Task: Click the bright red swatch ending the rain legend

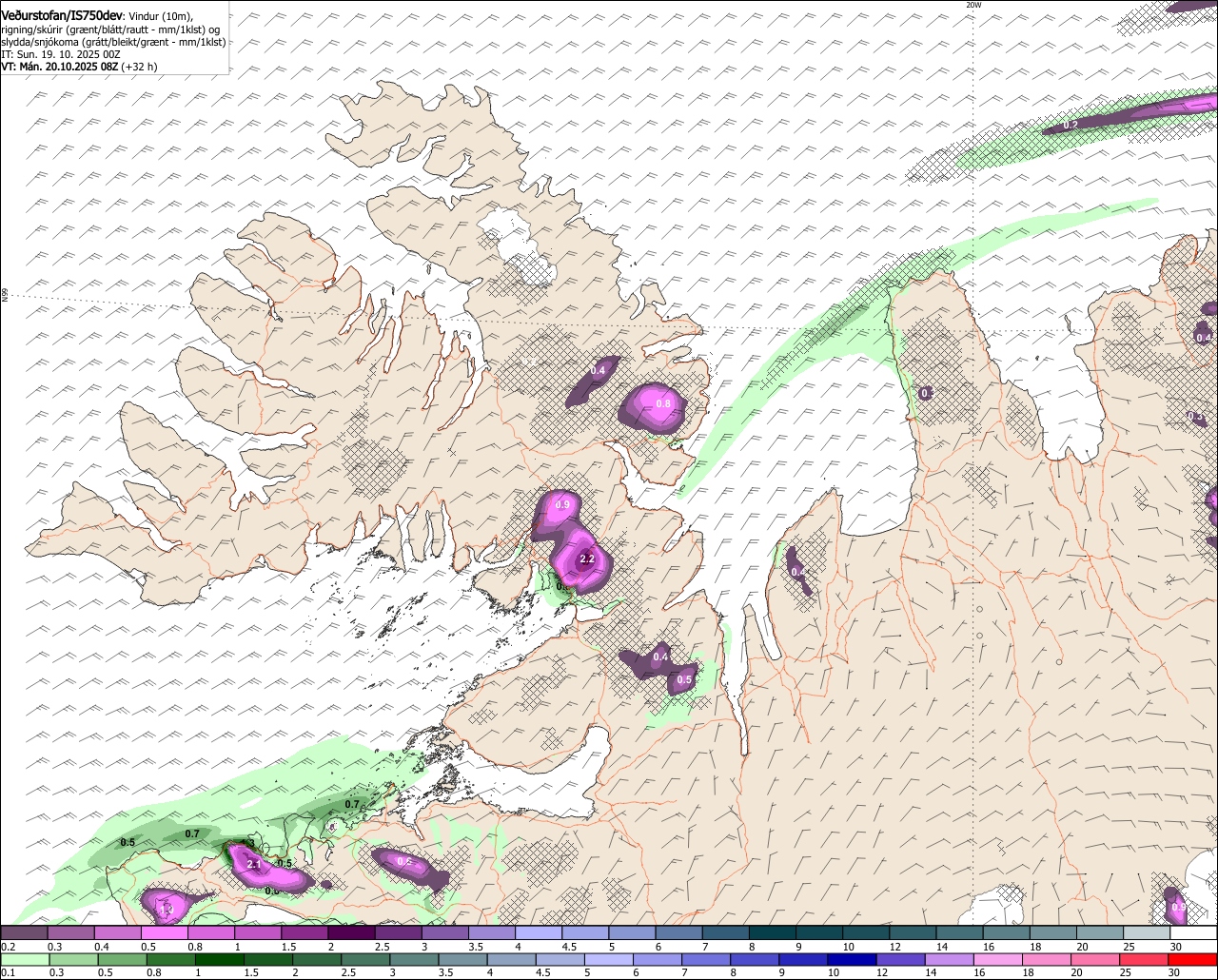Action: point(1194,960)
